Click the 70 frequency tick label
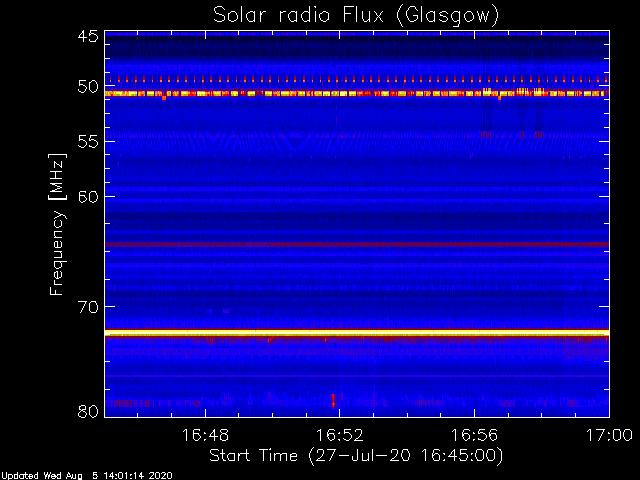The image size is (640, 480). click(88, 307)
